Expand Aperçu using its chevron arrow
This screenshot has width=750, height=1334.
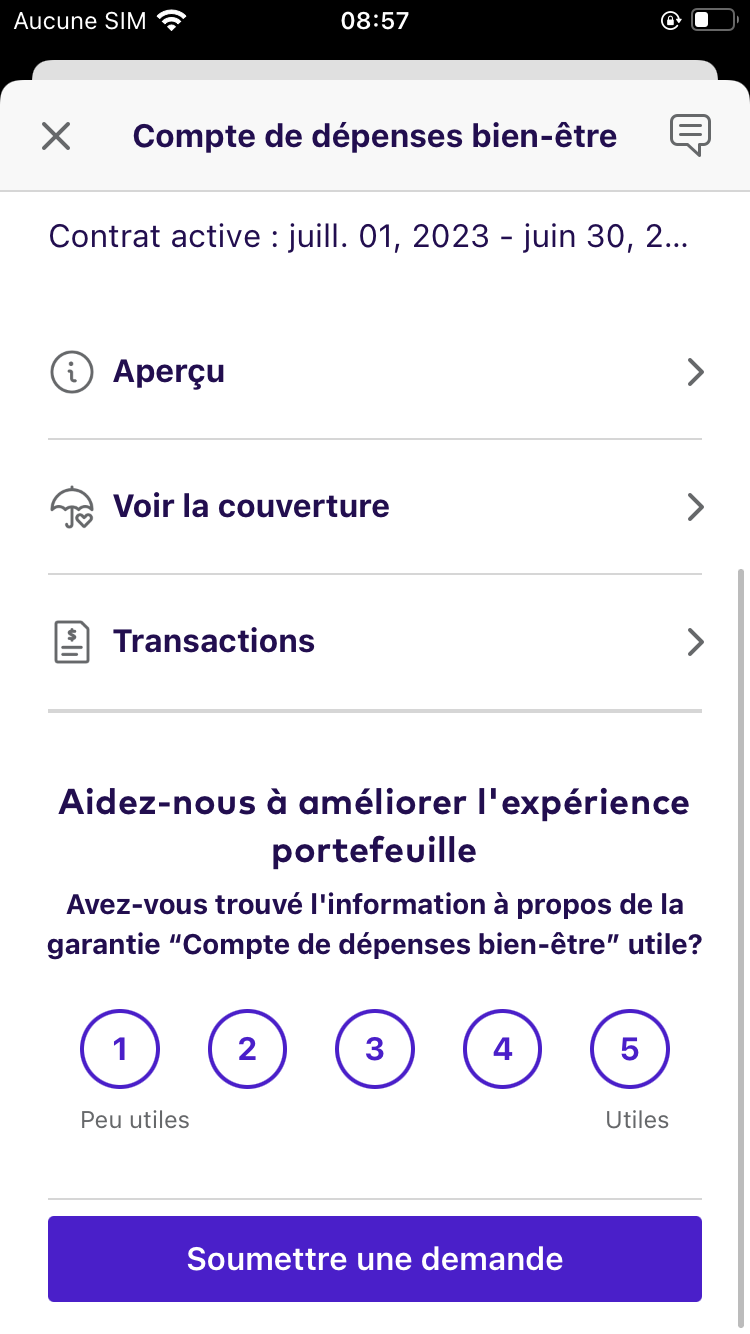pyautogui.click(x=696, y=373)
